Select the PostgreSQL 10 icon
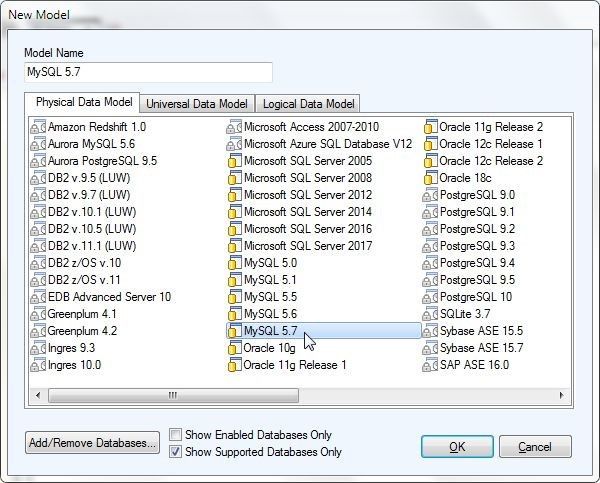 [x=430, y=297]
